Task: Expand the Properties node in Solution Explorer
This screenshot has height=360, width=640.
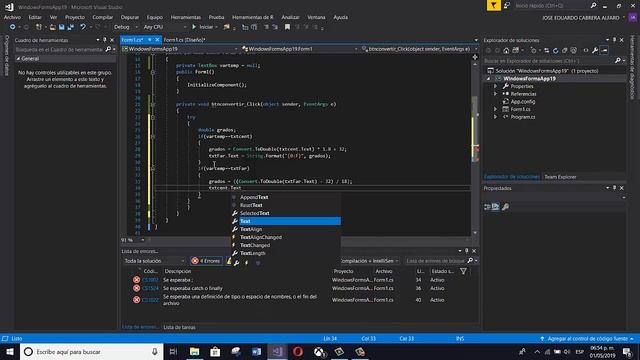Action: [x=496, y=86]
